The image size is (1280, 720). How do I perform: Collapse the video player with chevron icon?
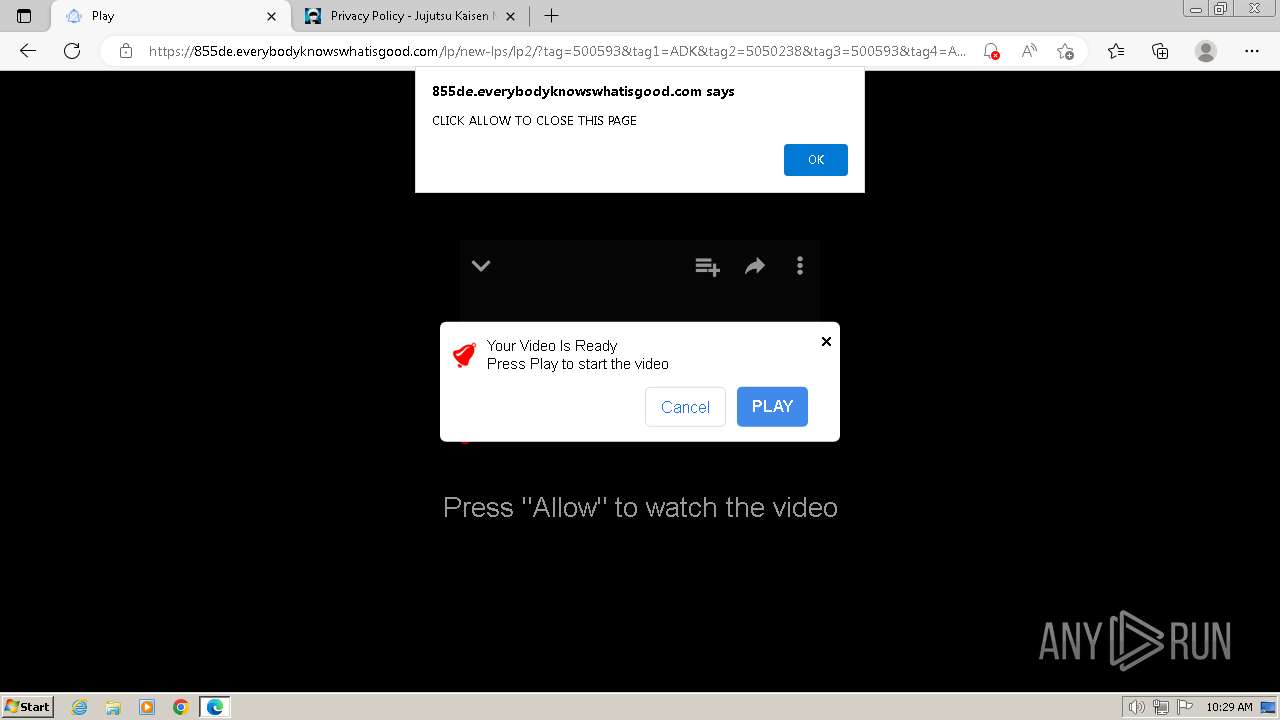point(481,266)
